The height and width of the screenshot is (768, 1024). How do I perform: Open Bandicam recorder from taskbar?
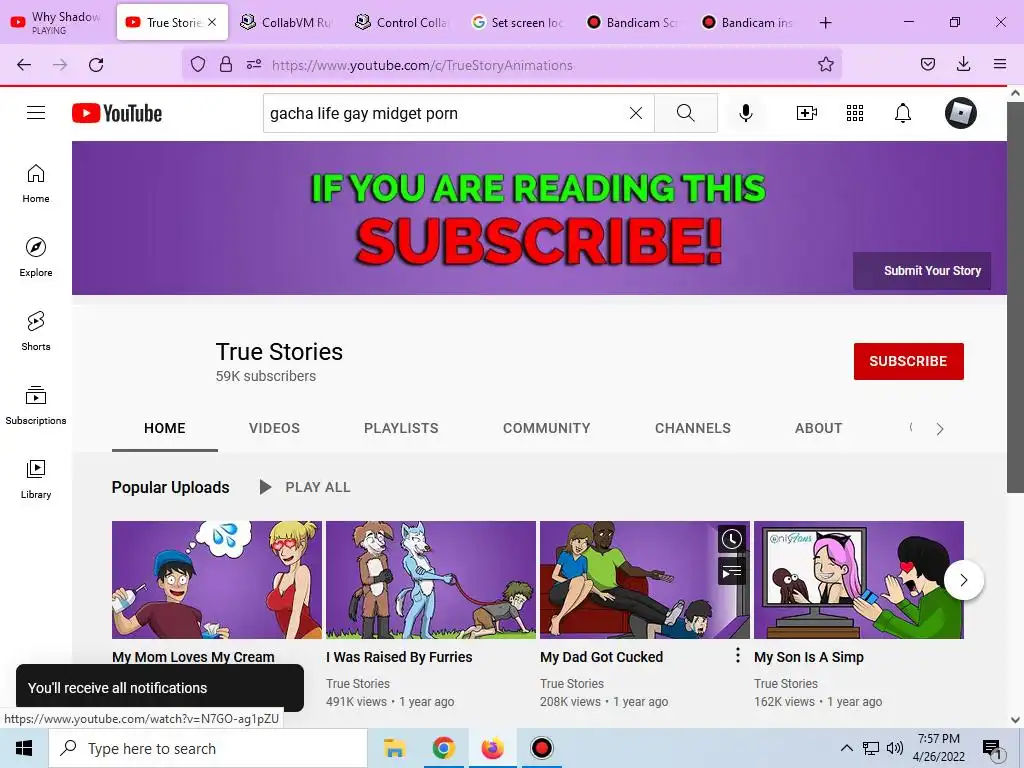click(541, 748)
